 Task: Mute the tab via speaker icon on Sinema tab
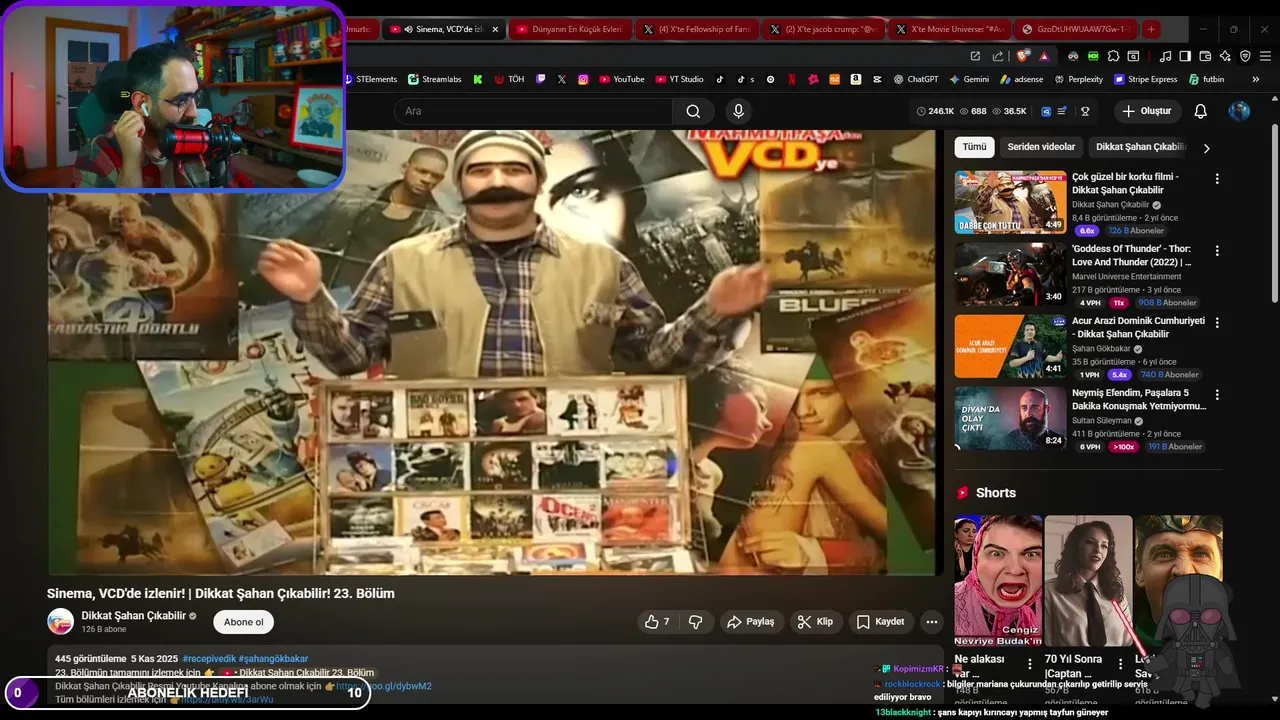click(409, 29)
